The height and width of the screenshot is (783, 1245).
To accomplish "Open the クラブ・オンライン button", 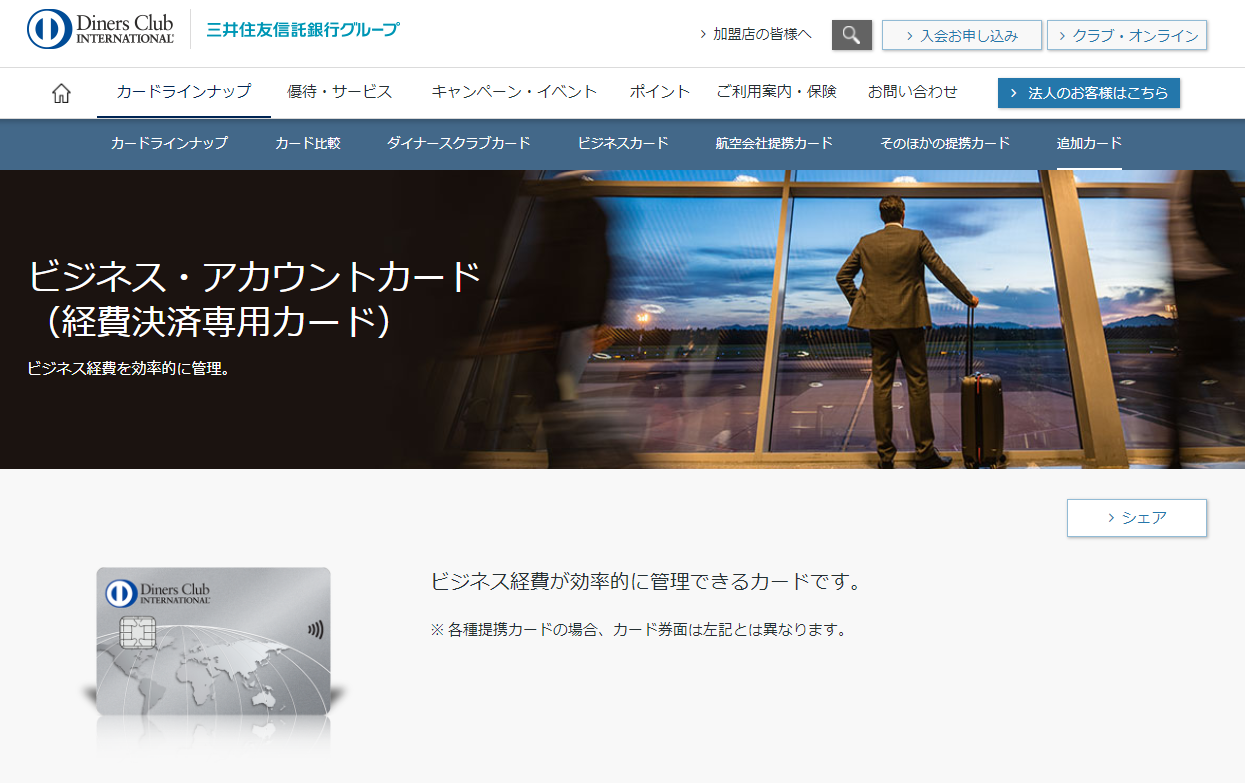I will [x=1127, y=35].
